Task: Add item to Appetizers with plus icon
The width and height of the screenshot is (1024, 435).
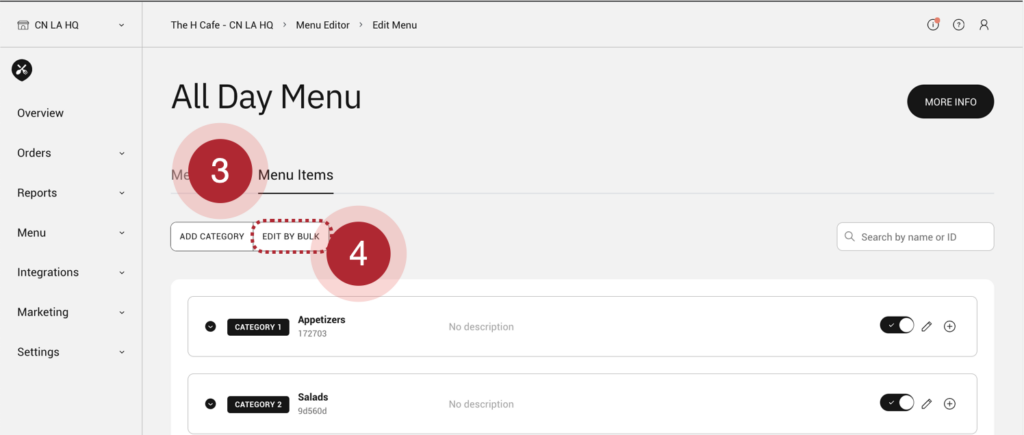Action: pos(950,326)
